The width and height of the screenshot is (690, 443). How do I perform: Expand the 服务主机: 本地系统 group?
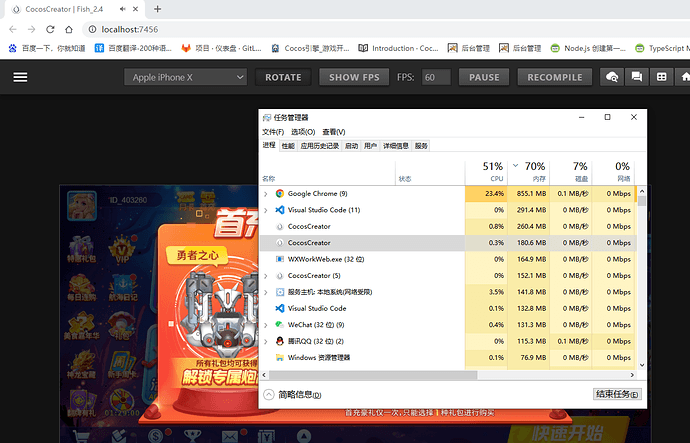[x=265, y=292]
